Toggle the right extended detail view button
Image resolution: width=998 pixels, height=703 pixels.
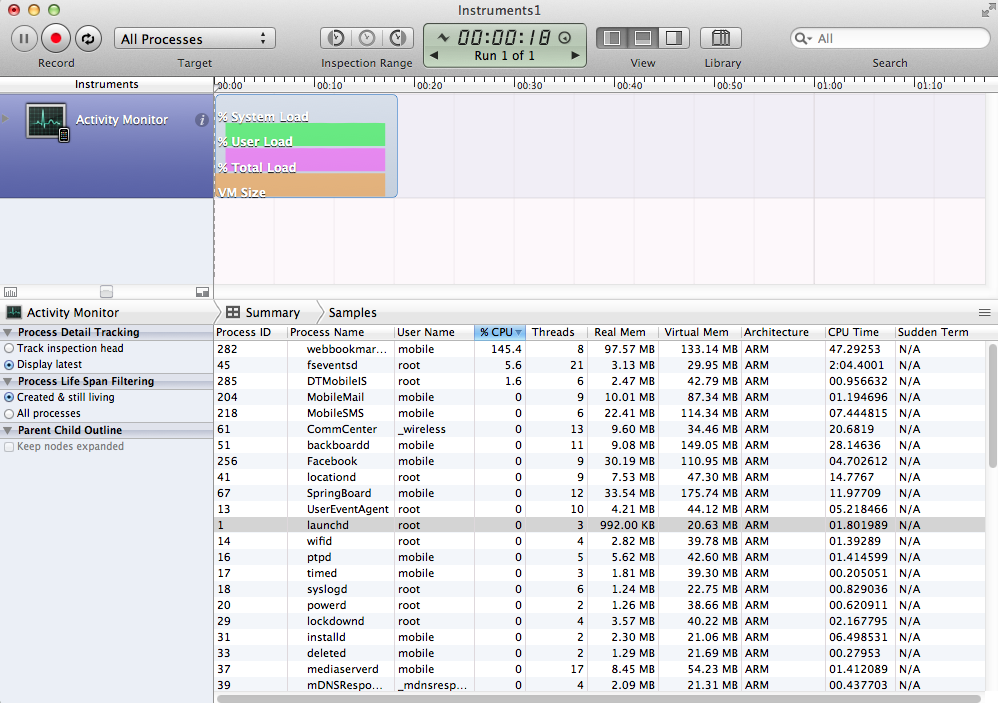tap(674, 38)
